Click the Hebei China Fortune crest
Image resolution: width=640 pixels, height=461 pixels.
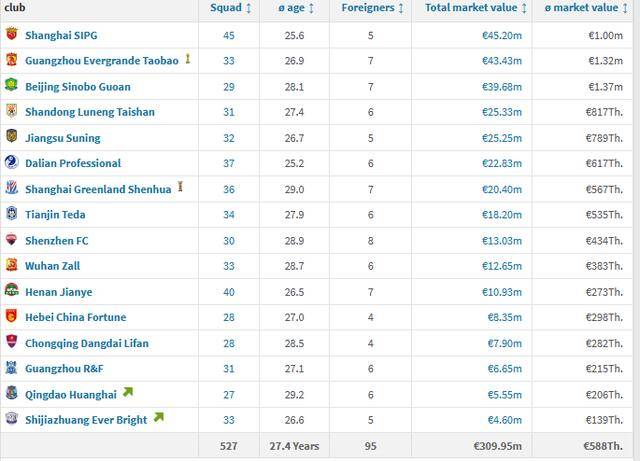click(x=11, y=317)
